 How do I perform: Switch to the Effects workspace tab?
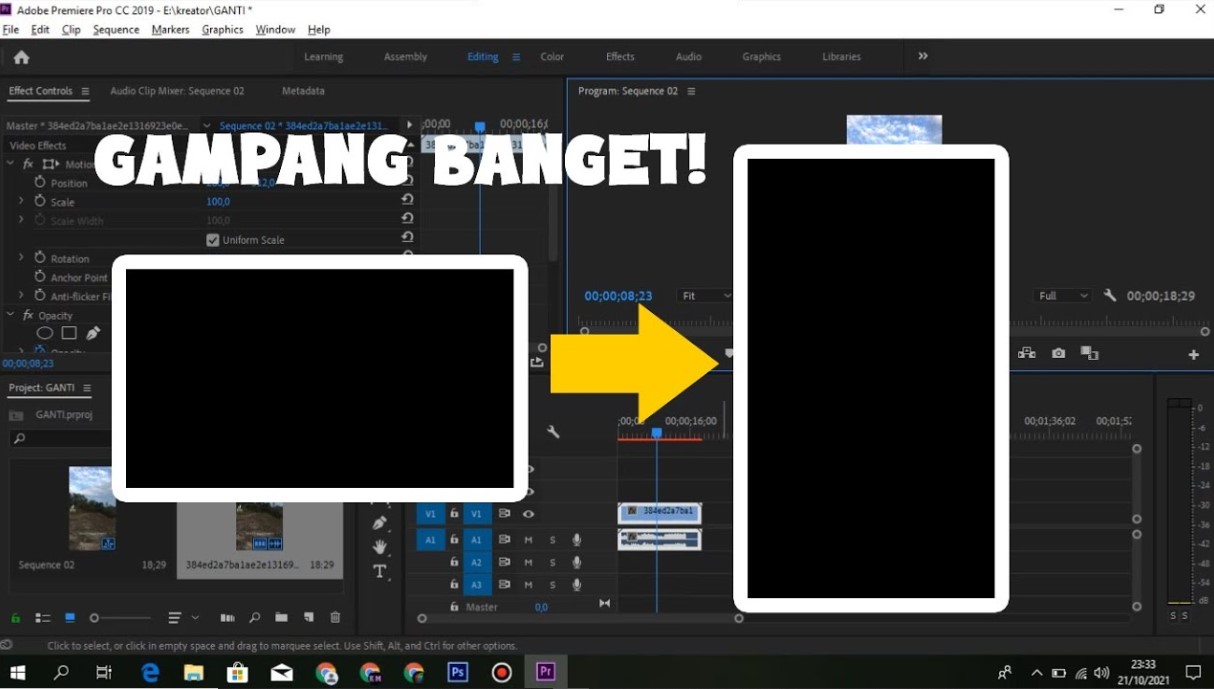(x=620, y=57)
